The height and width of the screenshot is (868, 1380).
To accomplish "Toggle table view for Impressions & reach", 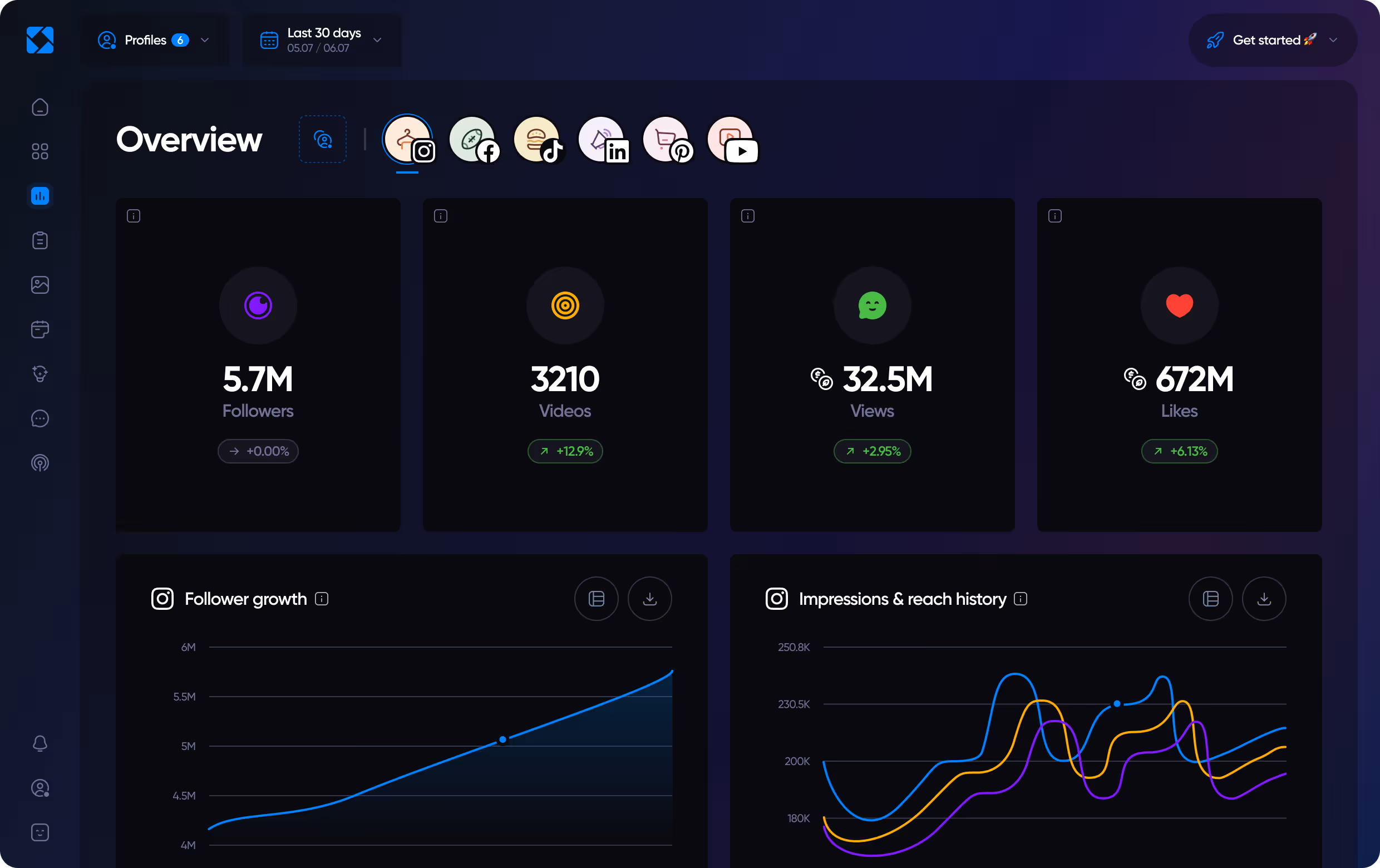I will [x=1210, y=599].
